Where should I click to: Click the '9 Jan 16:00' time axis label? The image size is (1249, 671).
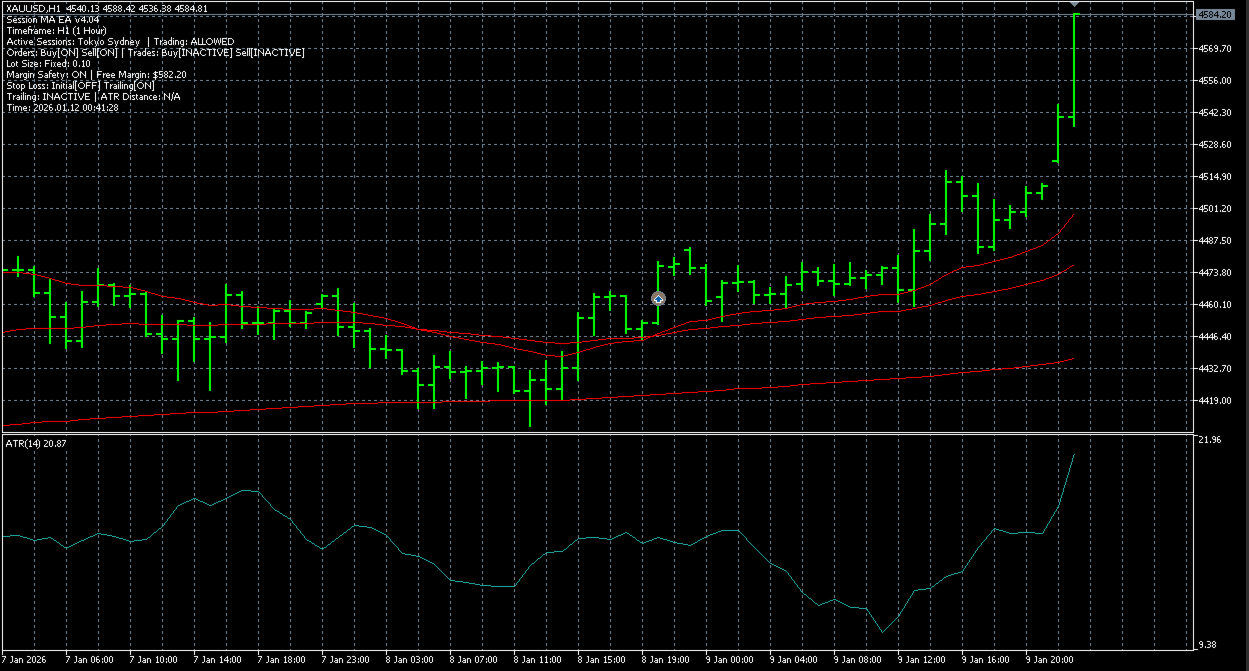click(x=986, y=660)
